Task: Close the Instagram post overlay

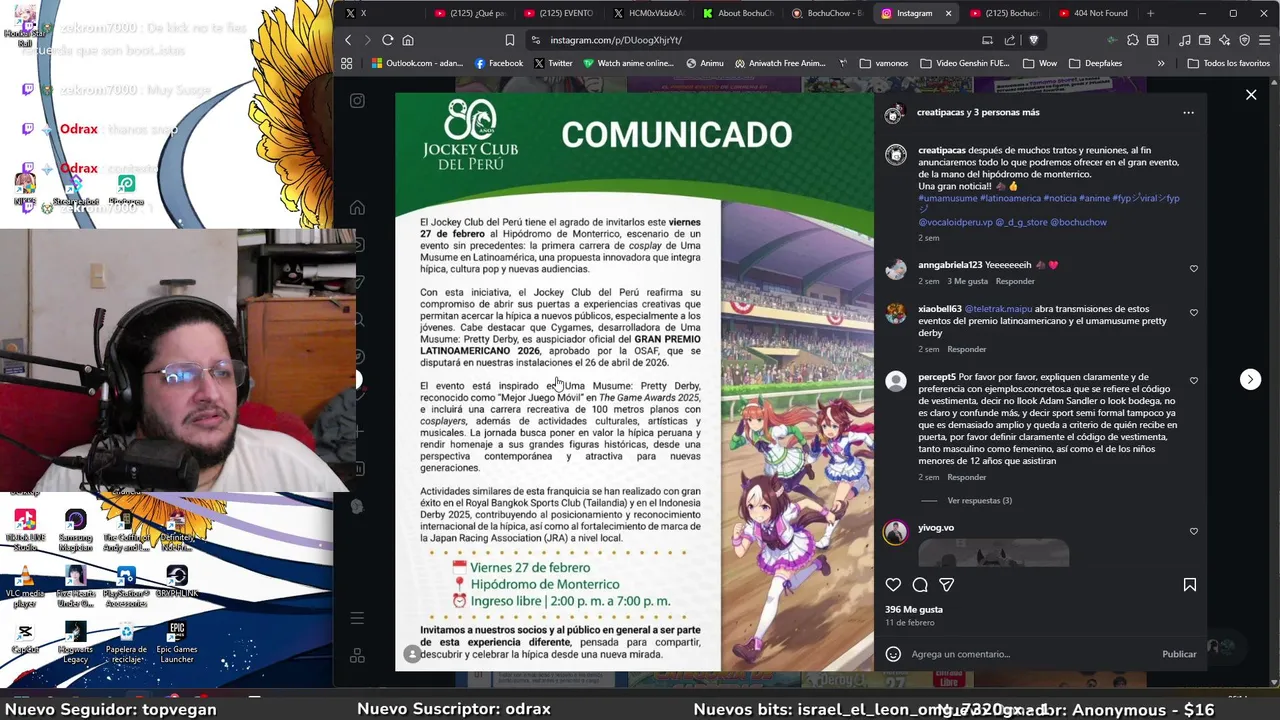Action: click(1251, 95)
